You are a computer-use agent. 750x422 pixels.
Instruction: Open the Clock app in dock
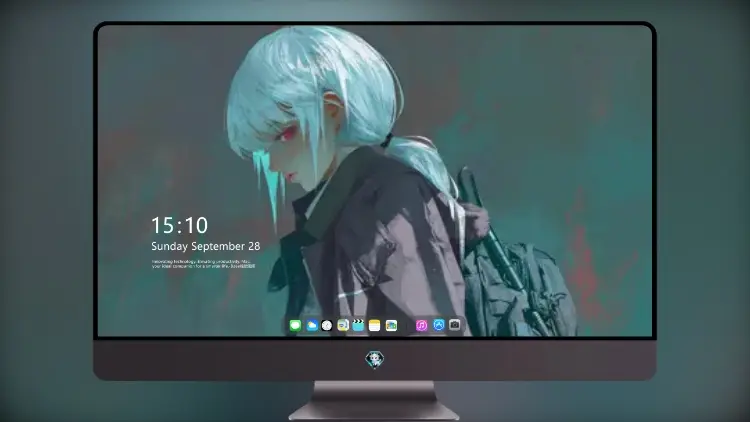point(327,326)
